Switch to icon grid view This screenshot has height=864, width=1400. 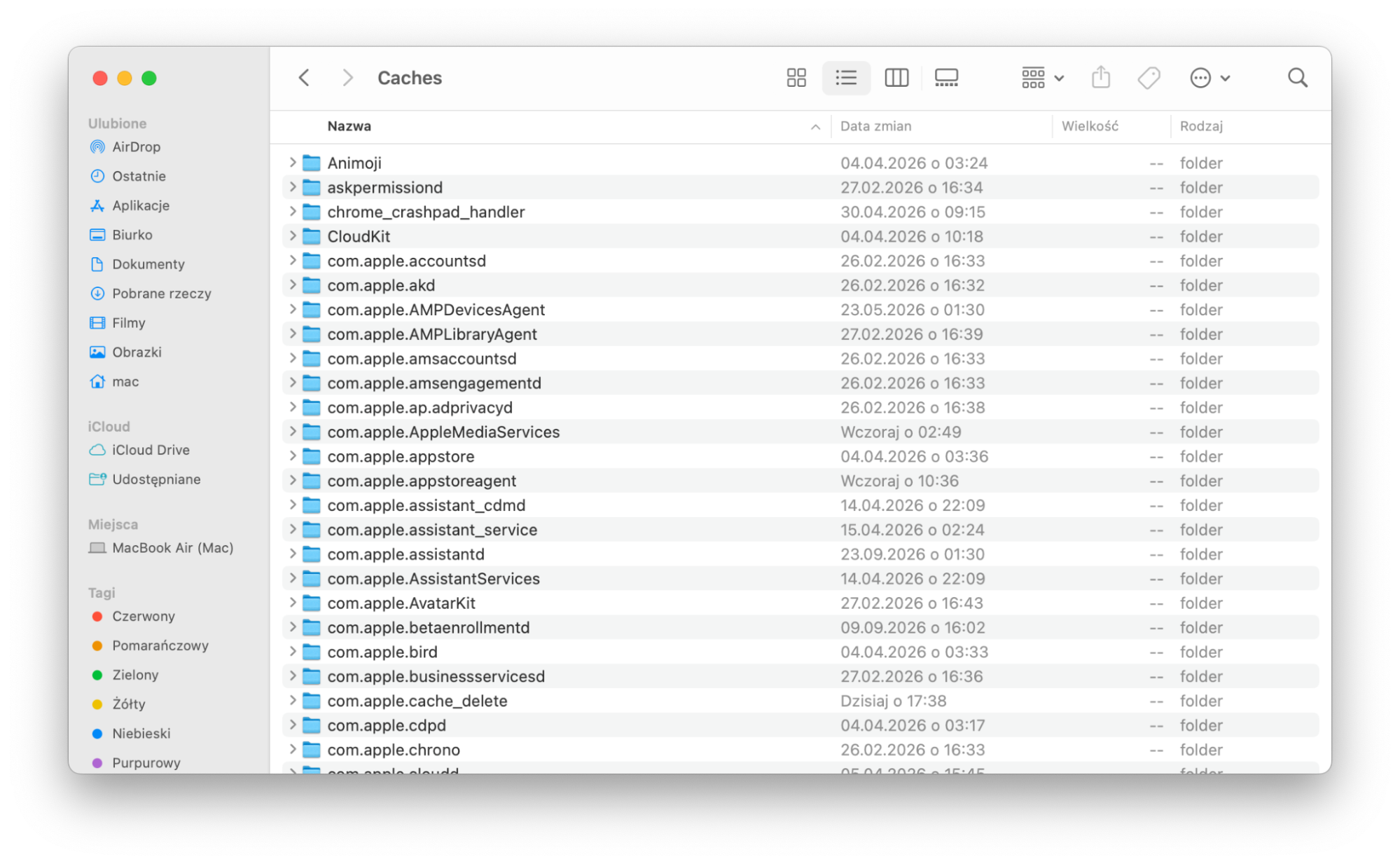(x=796, y=78)
